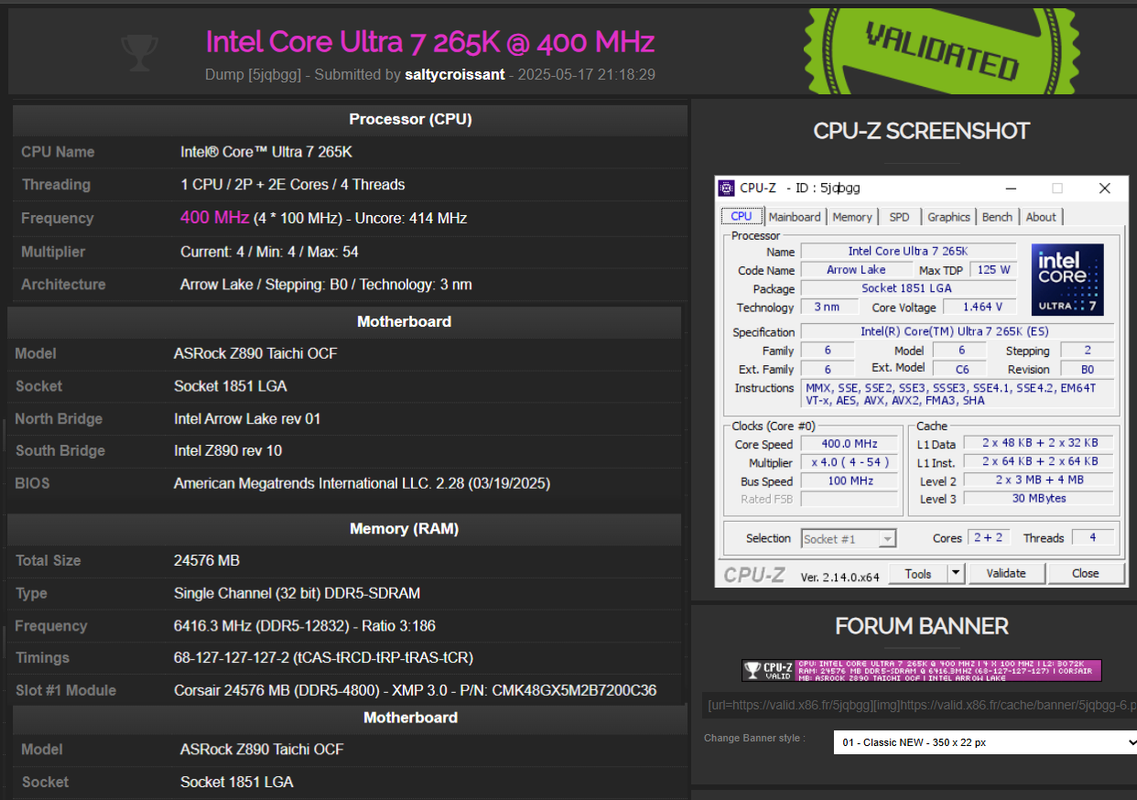Open the Change Banner style dropdown
This screenshot has height=800, width=1137.
[x=985, y=743]
